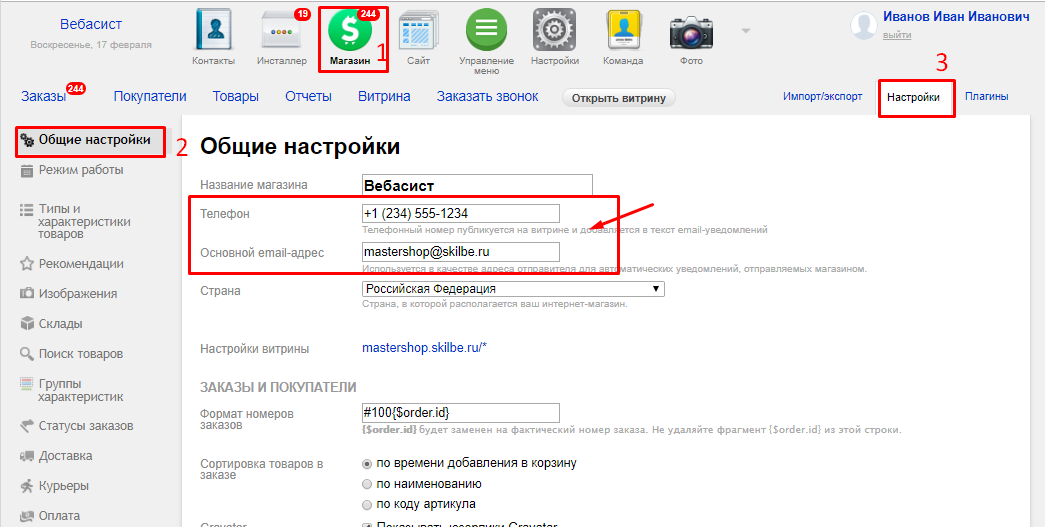Screen dimensions: 1045x527
Task: Select Оплата in sidebar
Action: 59,516
